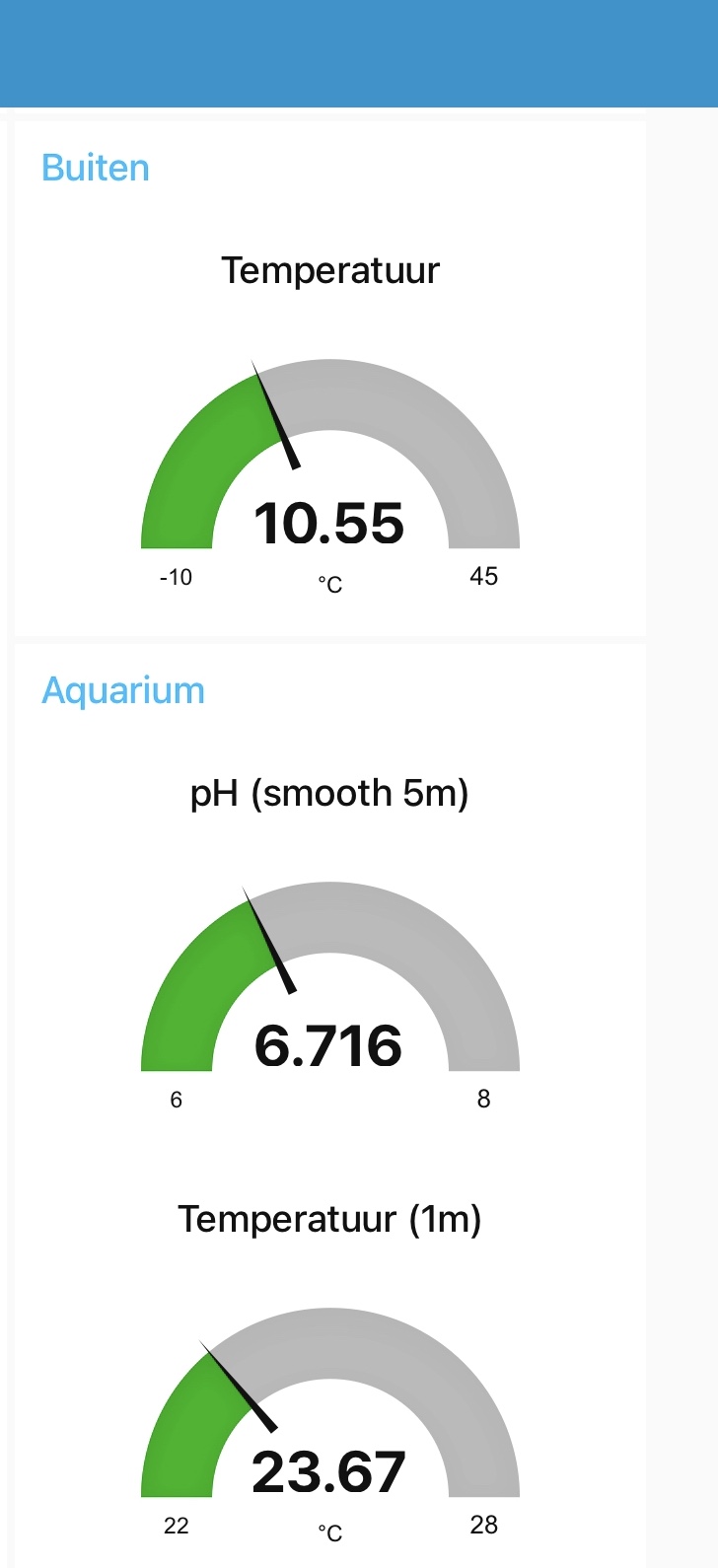The height and width of the screenshot is (1568, 718).
Task: Click the 22 minimum label
Action: coord(177,1526)
